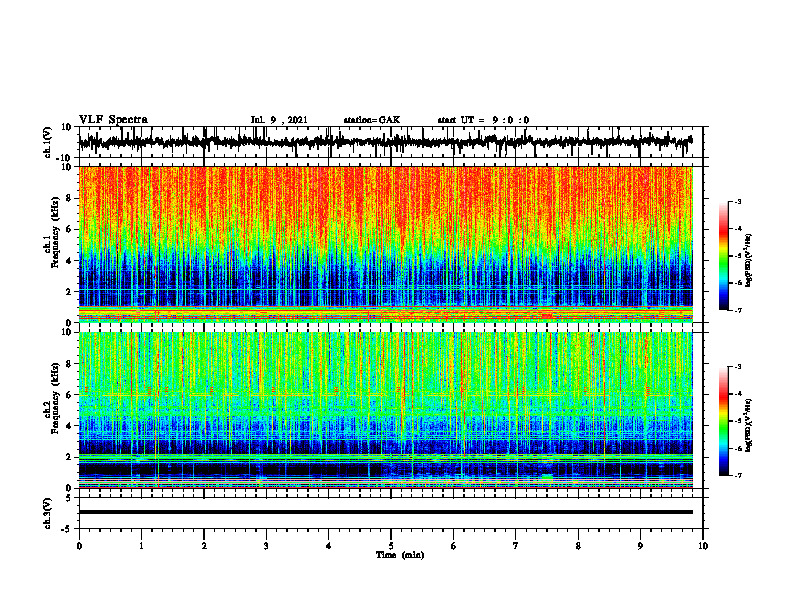Screen dimensions: 792x612
Task: Click the ch.1 color scale log(PSD) unit label
Action: 749,261
